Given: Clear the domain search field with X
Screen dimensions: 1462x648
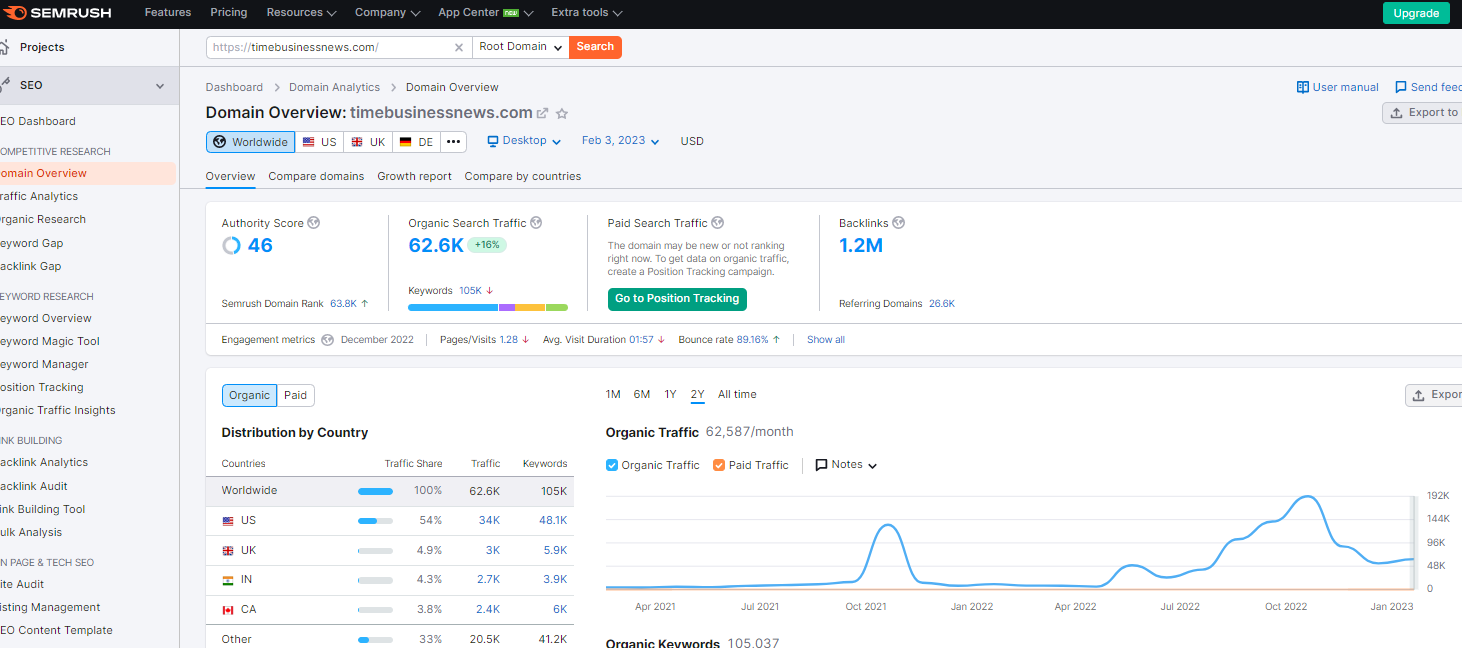Looking at the screenshot, I should pyautogui.click(x=459, y=47).
